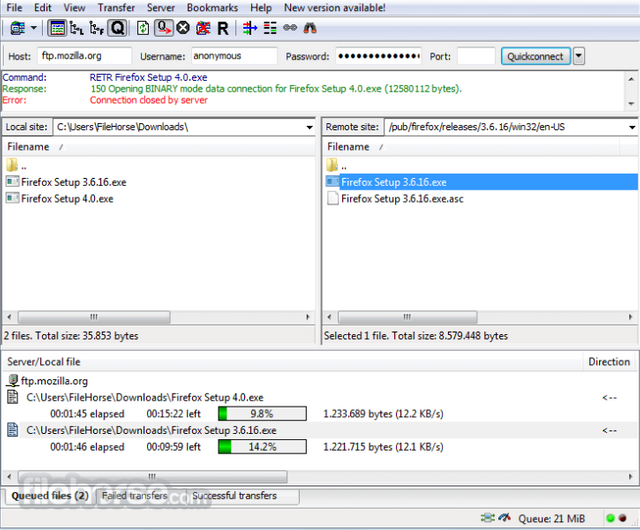Toggle directory comparison
This screenshot has width=640, height=530.
[270, 28]
